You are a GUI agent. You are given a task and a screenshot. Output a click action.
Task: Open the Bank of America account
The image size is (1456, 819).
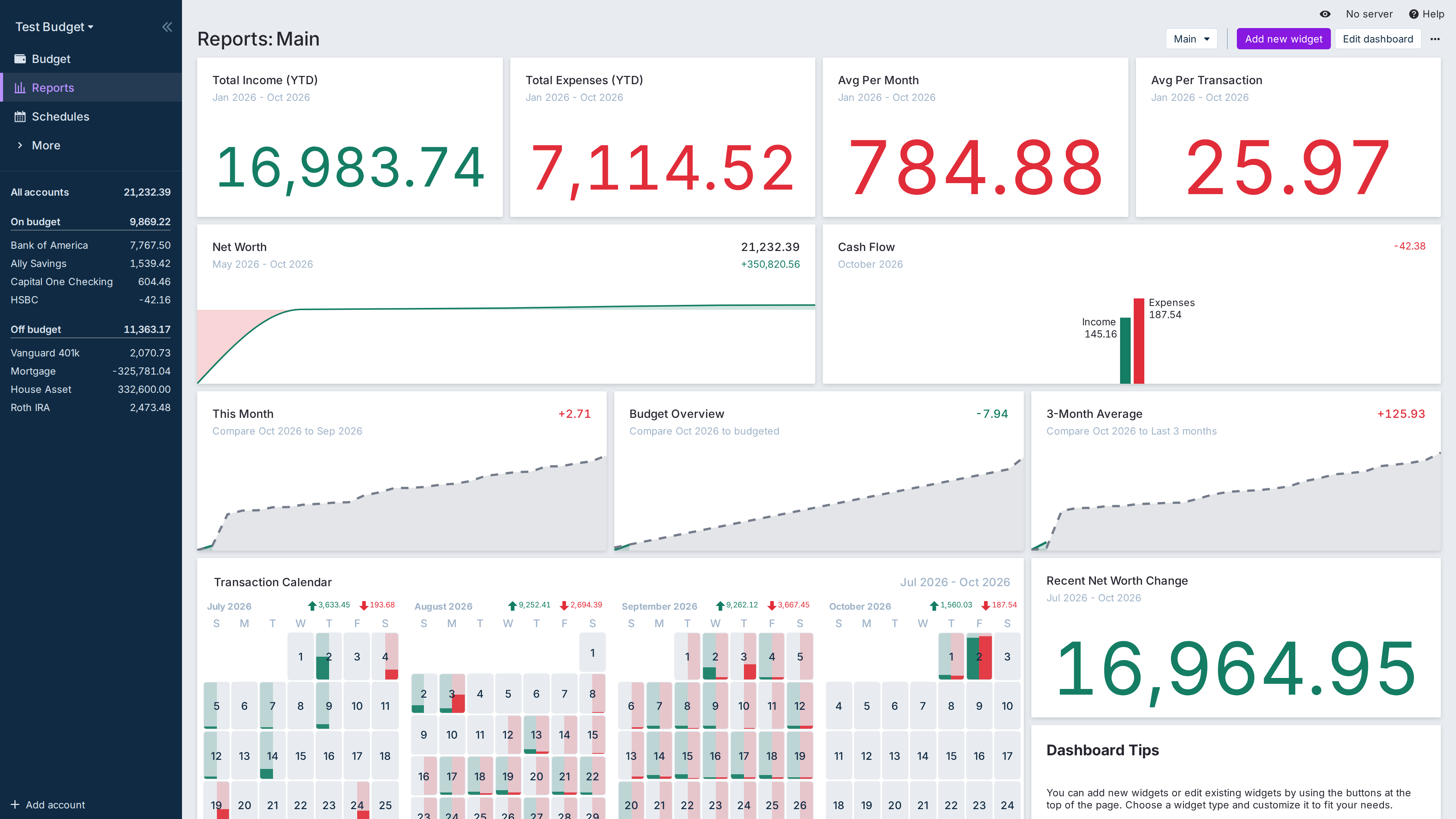pyautogui.click(x=91, y=245)
